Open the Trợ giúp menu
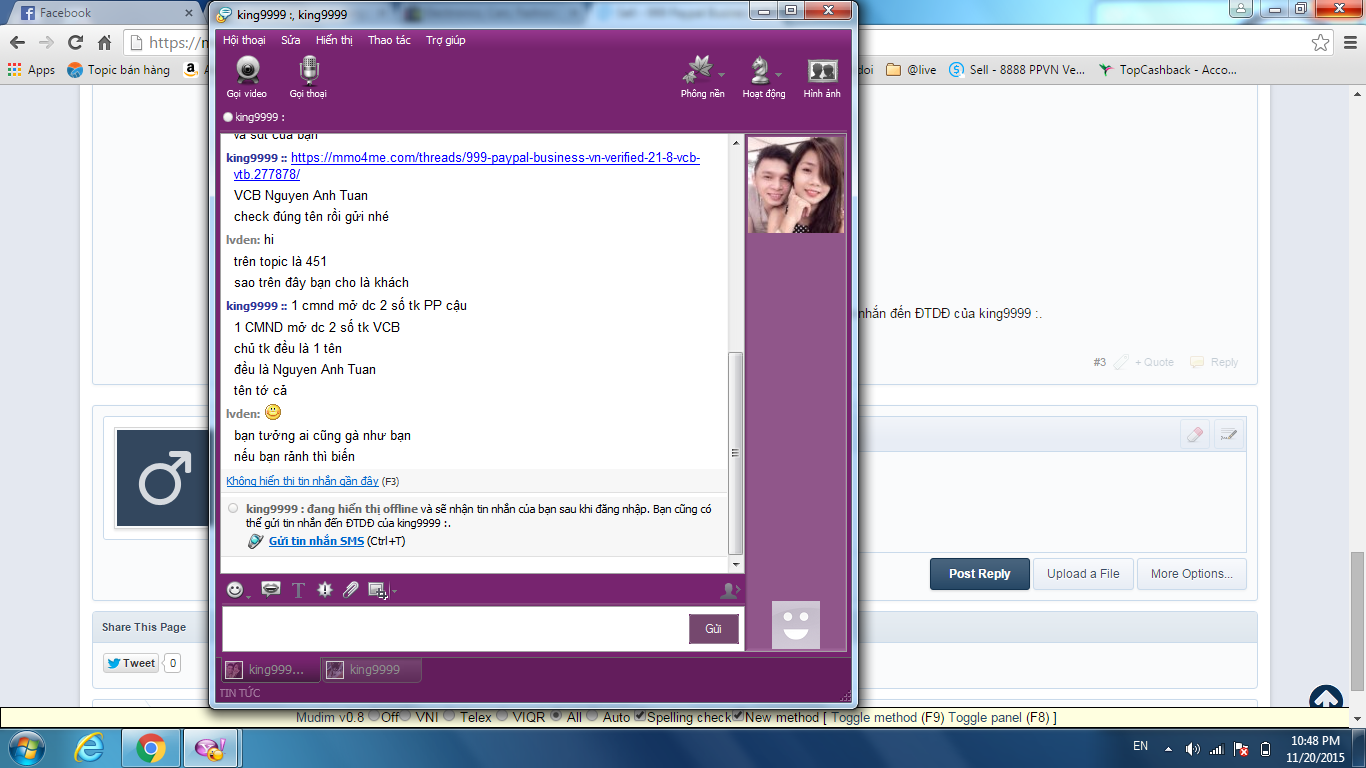 click(446, 40)
